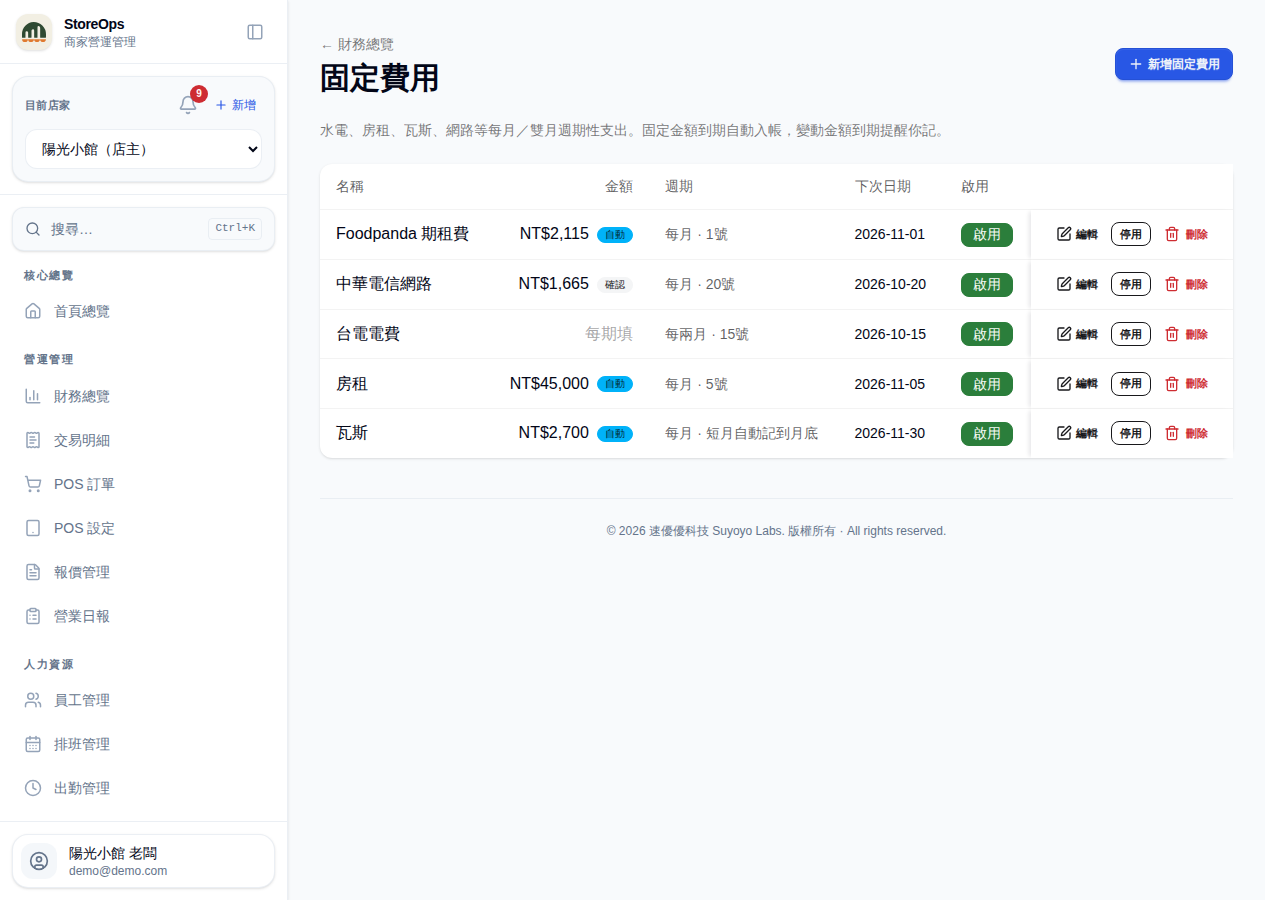
Task: Click the 名稱 column header
Action: click(350, 187)
